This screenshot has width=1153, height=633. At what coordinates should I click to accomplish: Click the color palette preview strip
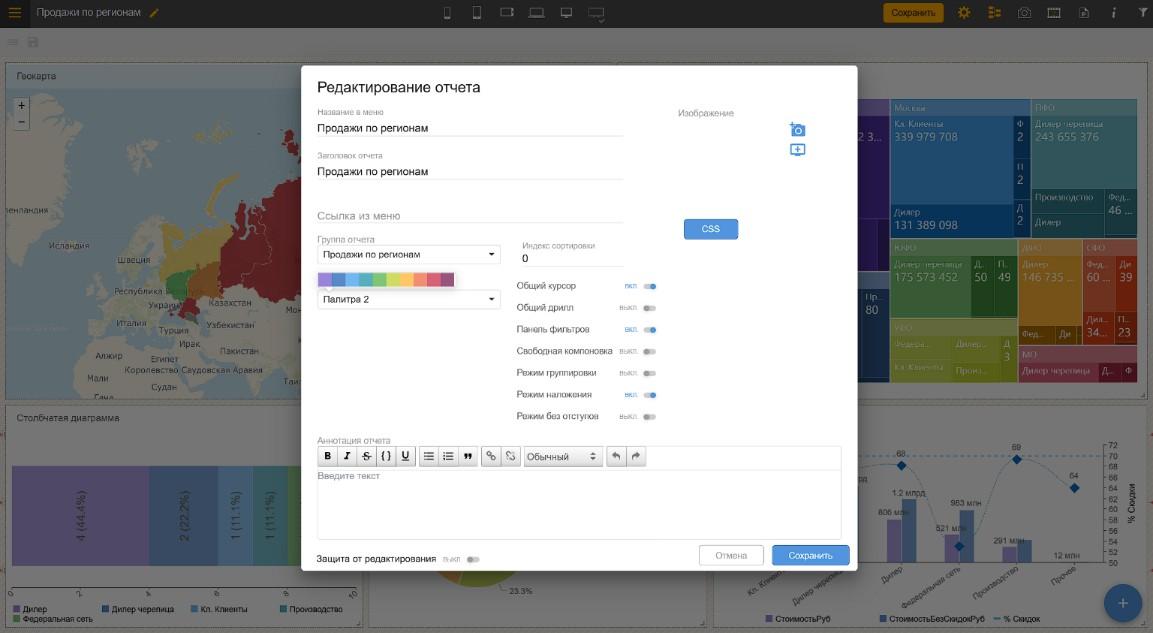pyautogui.click(x=386, y=279)
